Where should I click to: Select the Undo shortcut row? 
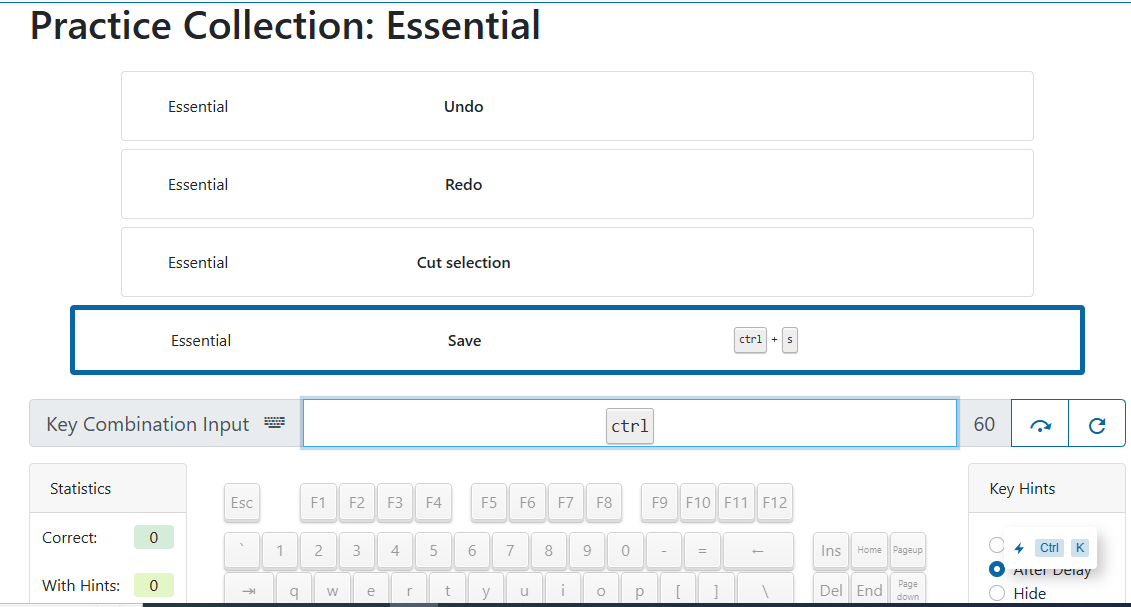[x=577, y=106]
